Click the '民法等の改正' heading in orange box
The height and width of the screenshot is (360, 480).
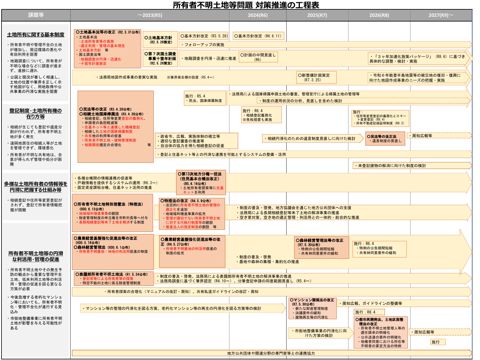(105, 109)
